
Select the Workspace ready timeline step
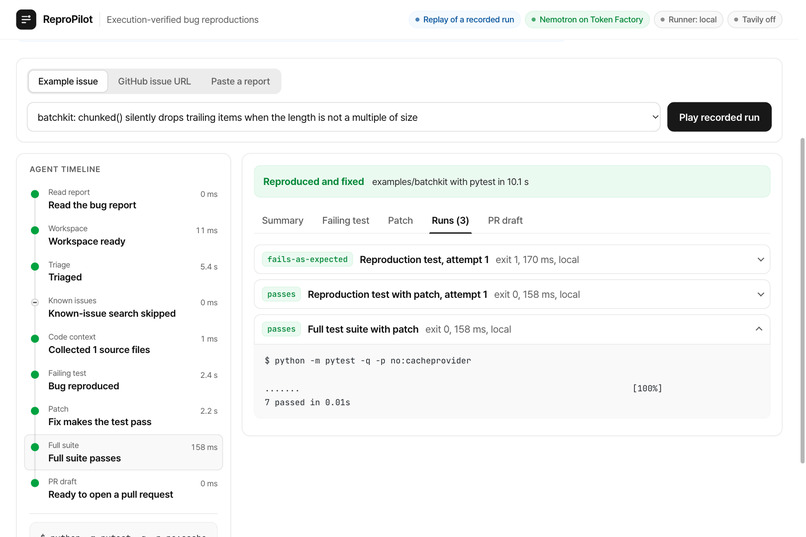[x=123, y=235]
